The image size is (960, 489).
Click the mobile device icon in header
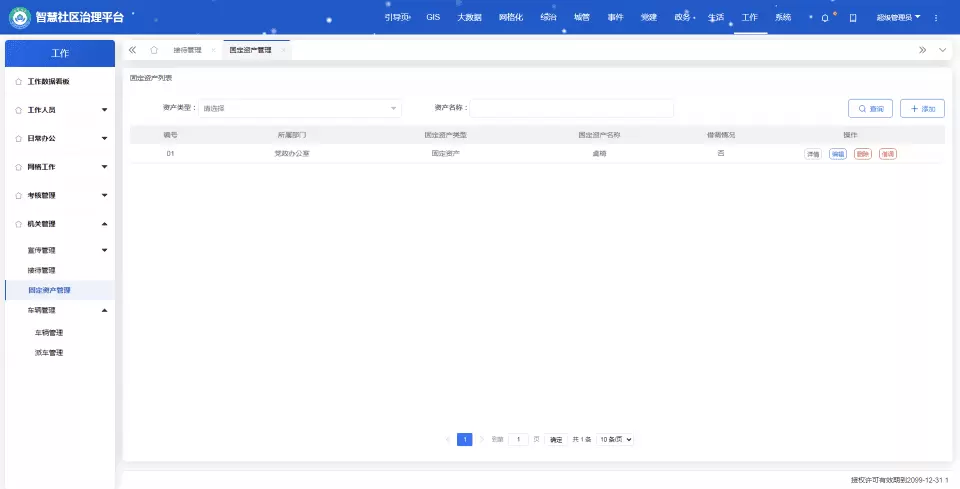[853, 18]
